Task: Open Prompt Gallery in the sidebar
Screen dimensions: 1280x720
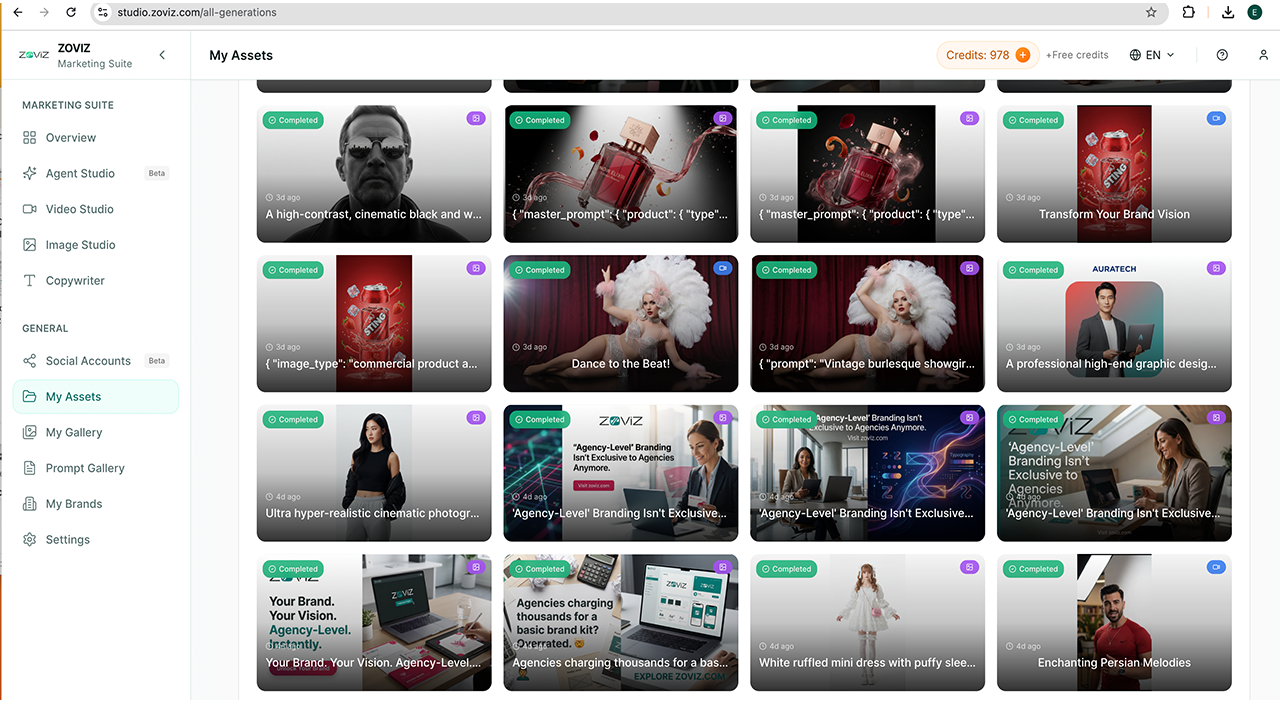Action: click(x=95, y=468)
